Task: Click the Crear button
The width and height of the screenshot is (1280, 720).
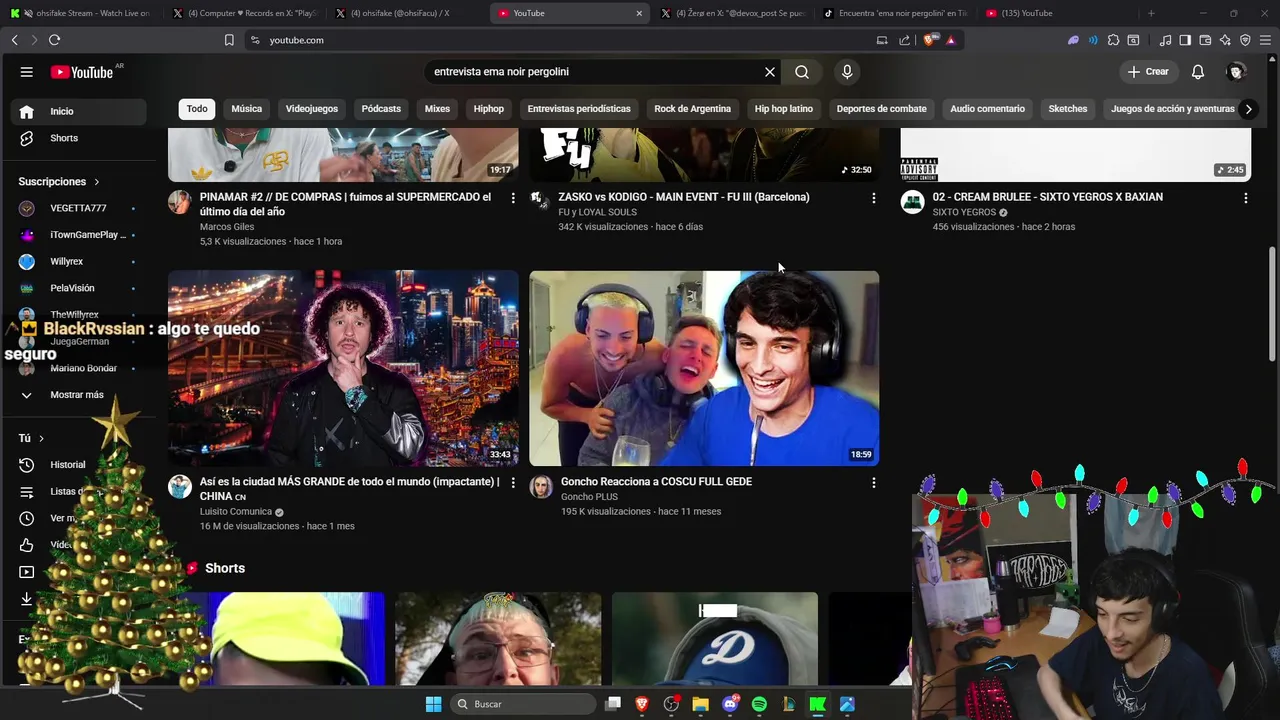Action: coord(1148,72)
